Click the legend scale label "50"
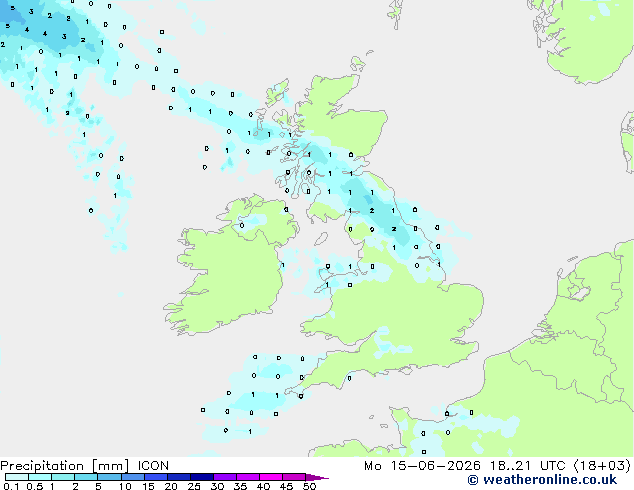Viewport: 634px width, 490px height. (309, 486)
